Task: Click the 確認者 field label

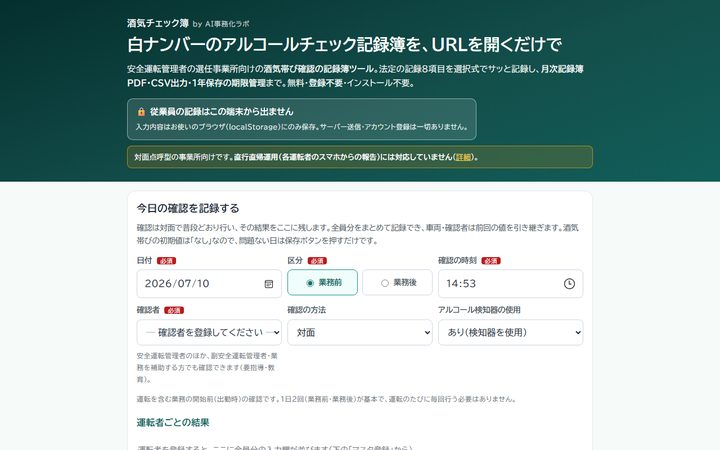Action: tap(148, 310)
